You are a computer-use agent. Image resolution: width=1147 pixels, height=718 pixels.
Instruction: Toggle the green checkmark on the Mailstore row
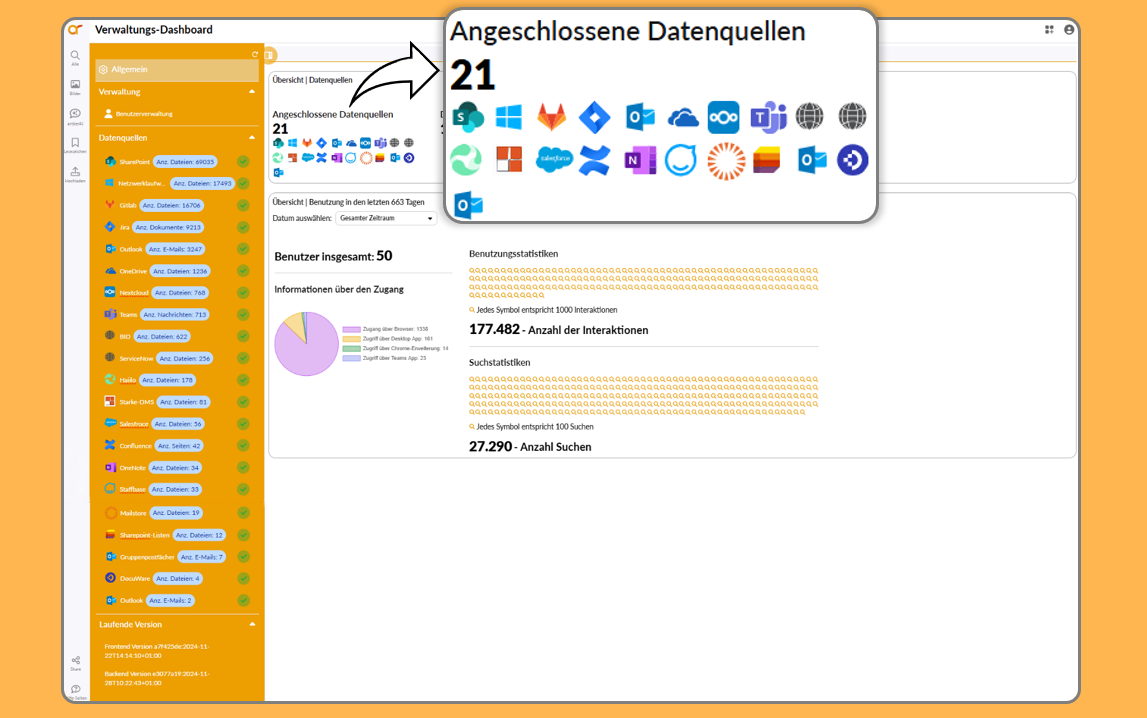pos(243,513)
